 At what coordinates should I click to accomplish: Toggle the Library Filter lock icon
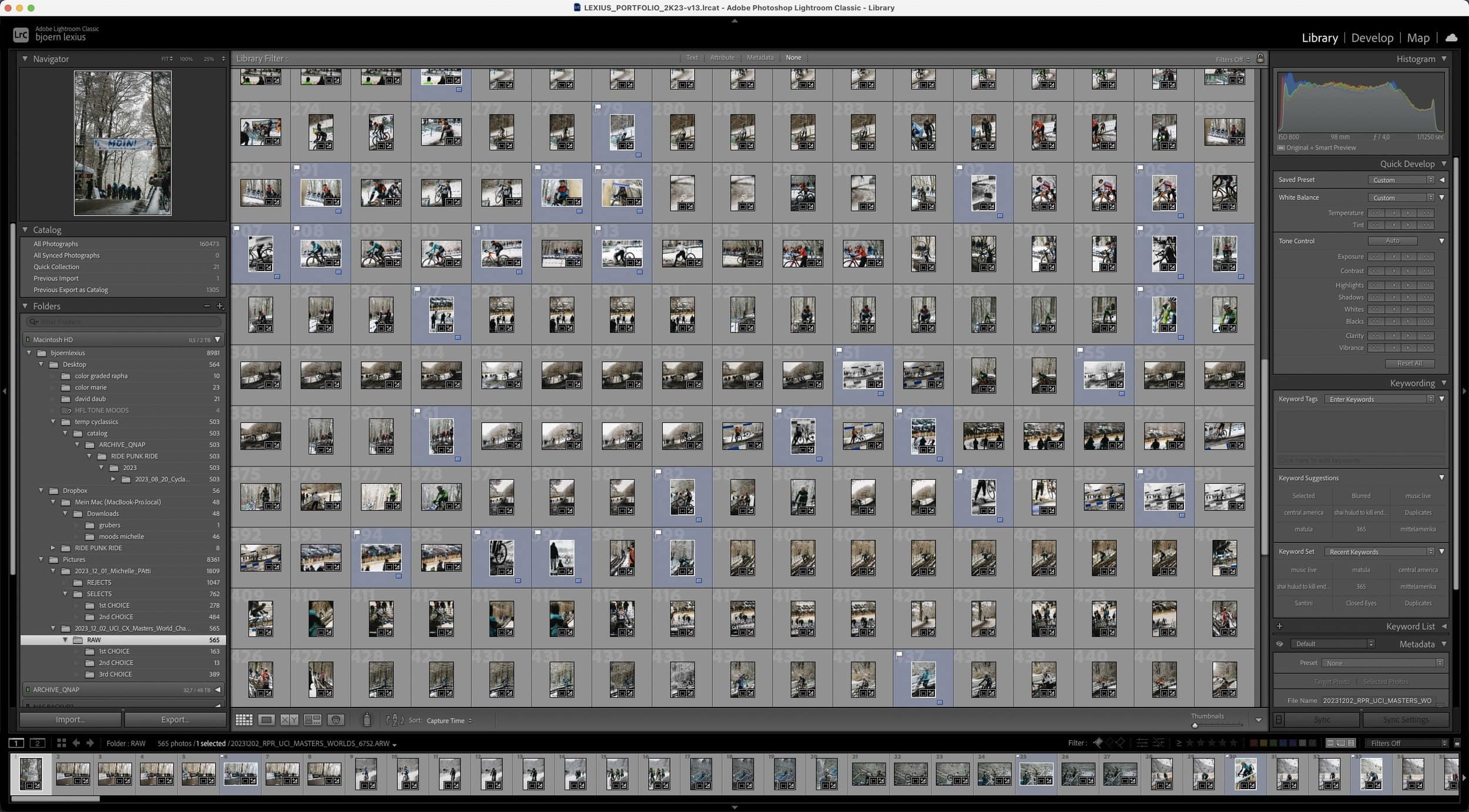pyautogui.click(x=1260, y=58)
